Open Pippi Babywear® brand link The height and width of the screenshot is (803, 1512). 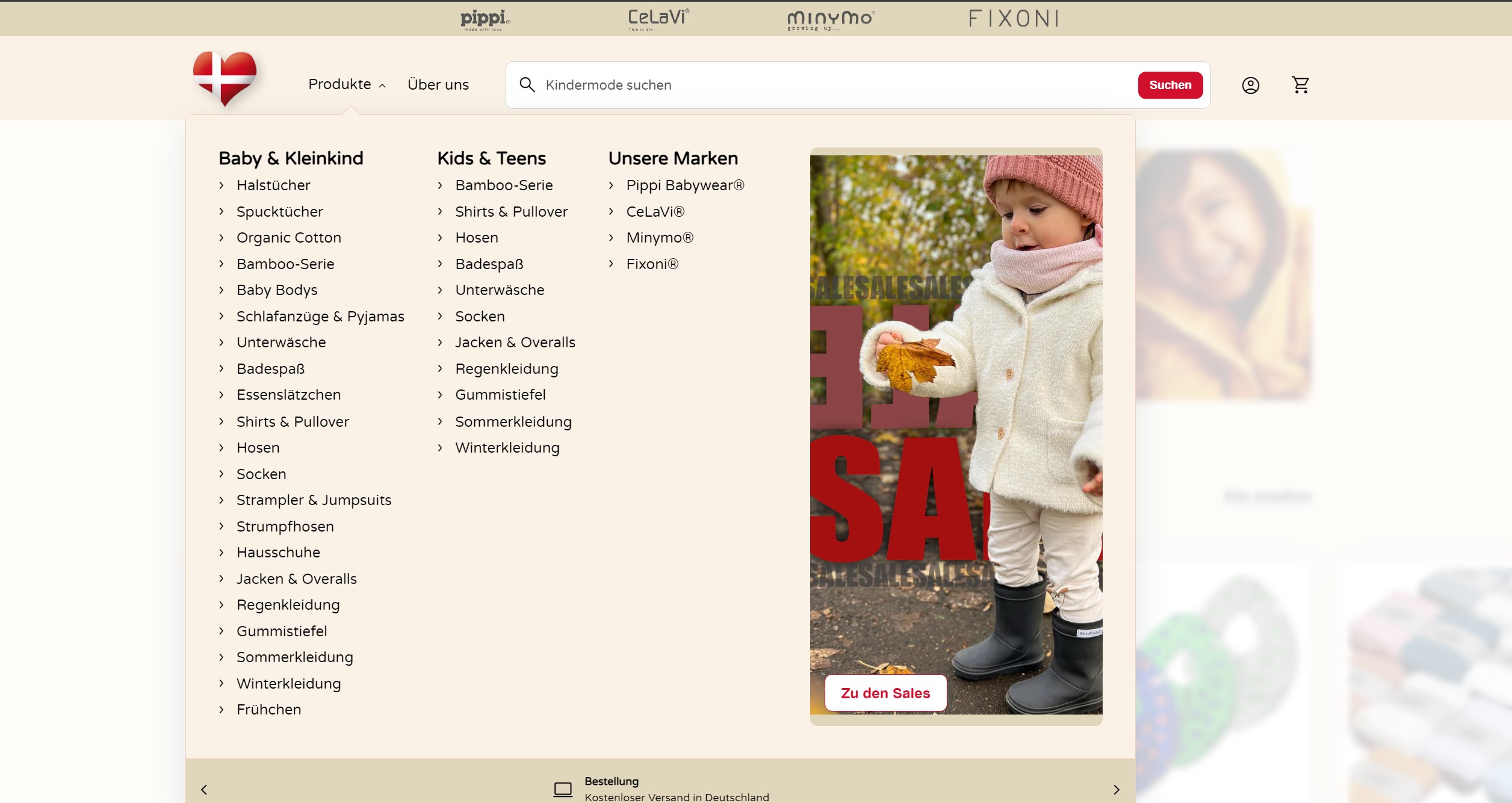click(x=685, y=185)
